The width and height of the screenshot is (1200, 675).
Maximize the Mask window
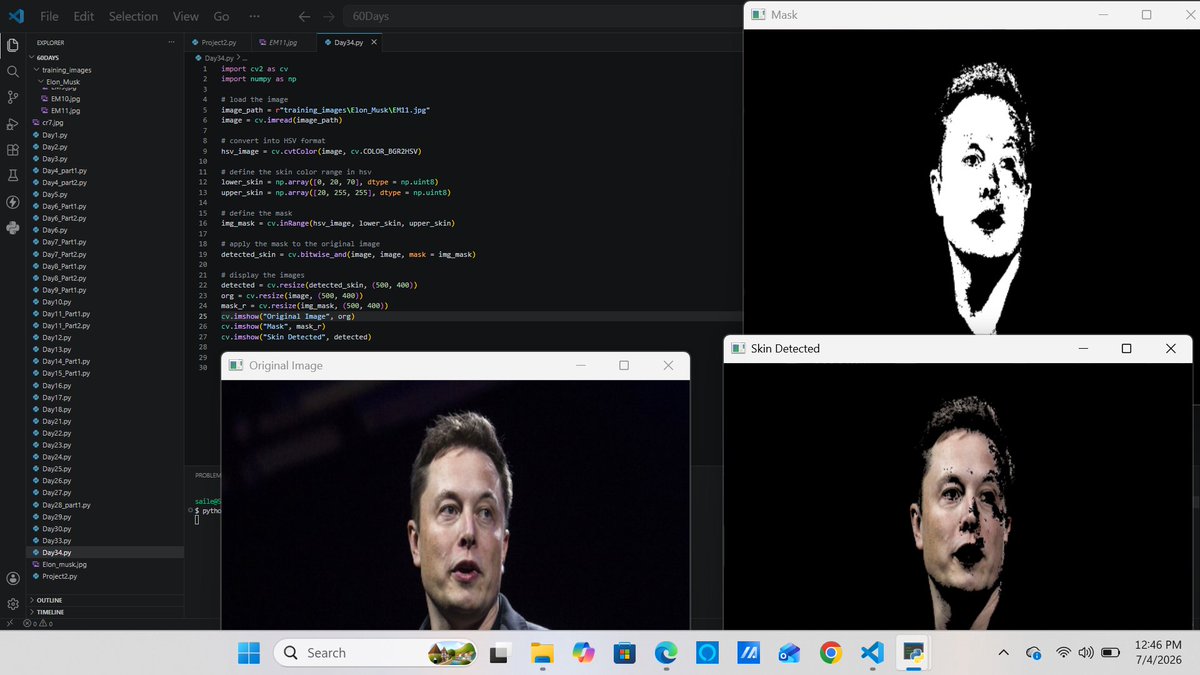click(1146, 15)
